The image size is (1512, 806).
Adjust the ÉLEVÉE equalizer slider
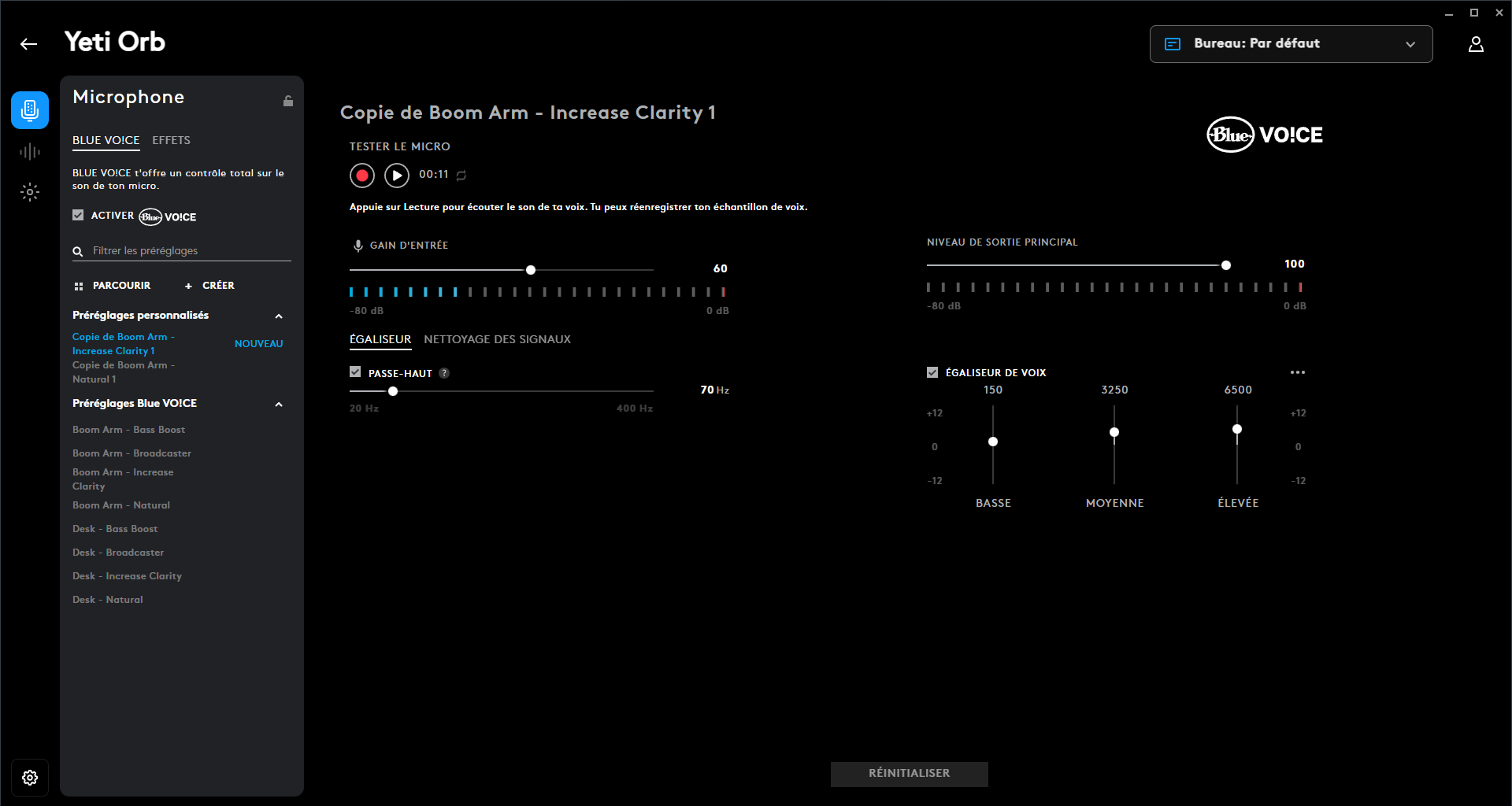point(1237,429)
